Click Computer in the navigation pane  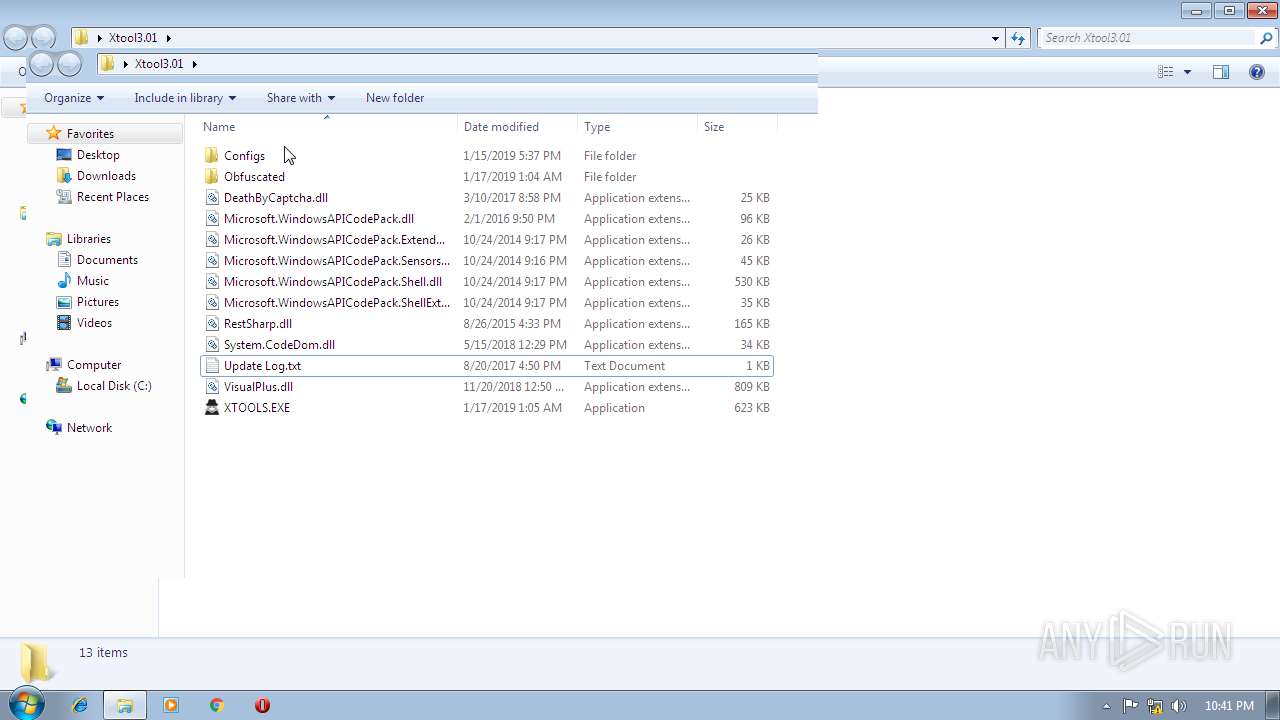(x=94, y=365)
